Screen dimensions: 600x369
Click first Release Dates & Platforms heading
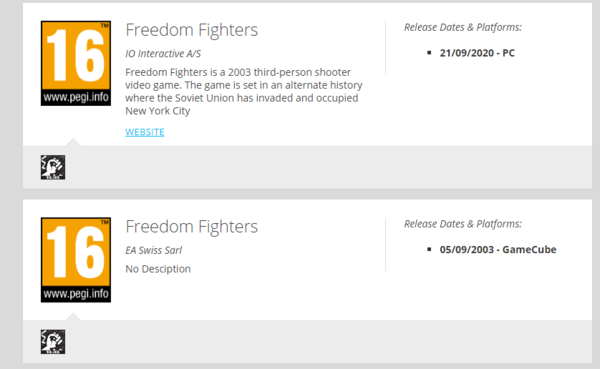pos(463,27)
